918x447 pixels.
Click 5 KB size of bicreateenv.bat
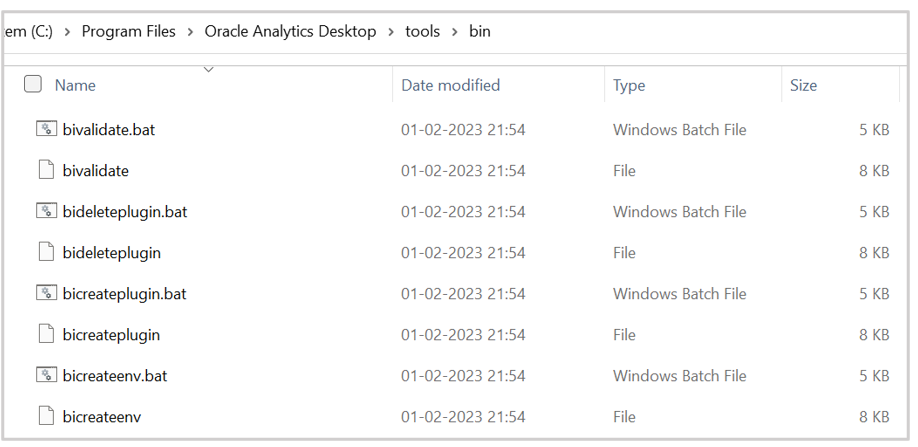tap(874, 375)
